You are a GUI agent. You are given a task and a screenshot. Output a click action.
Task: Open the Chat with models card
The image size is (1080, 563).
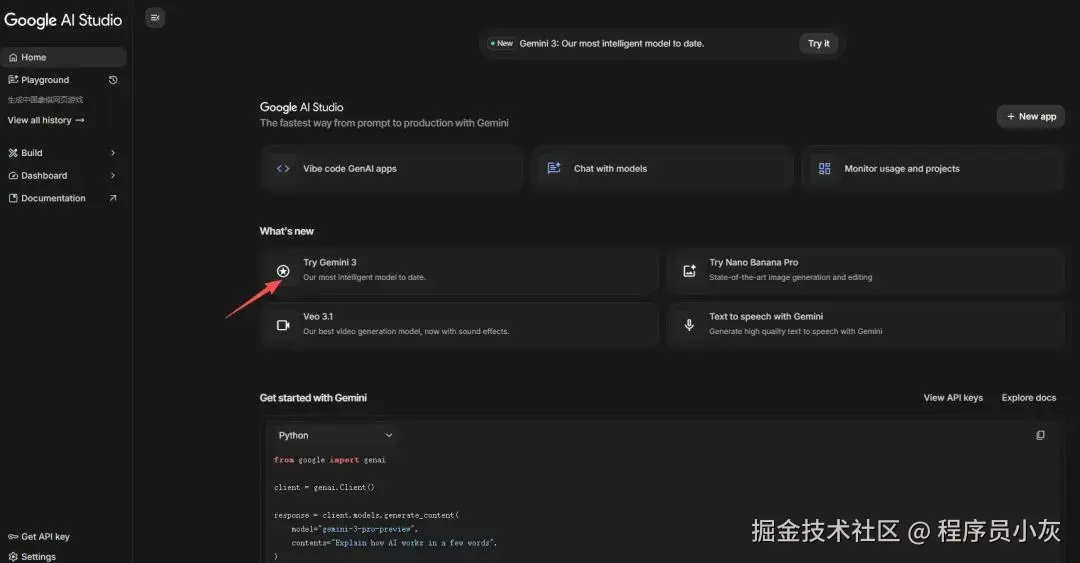(x=662, y=169)
